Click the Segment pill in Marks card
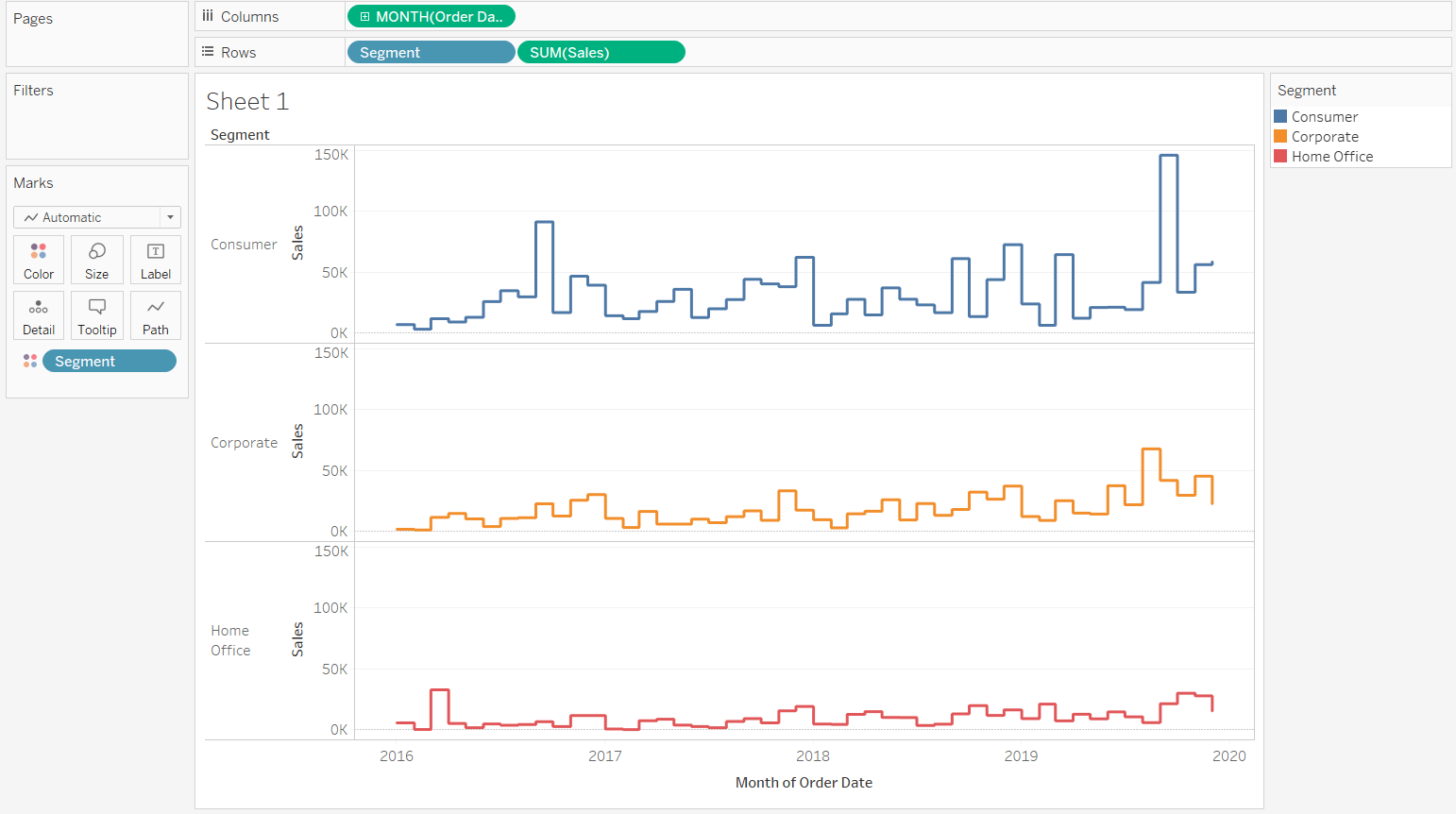1456x814 pixels. point(109,361)
